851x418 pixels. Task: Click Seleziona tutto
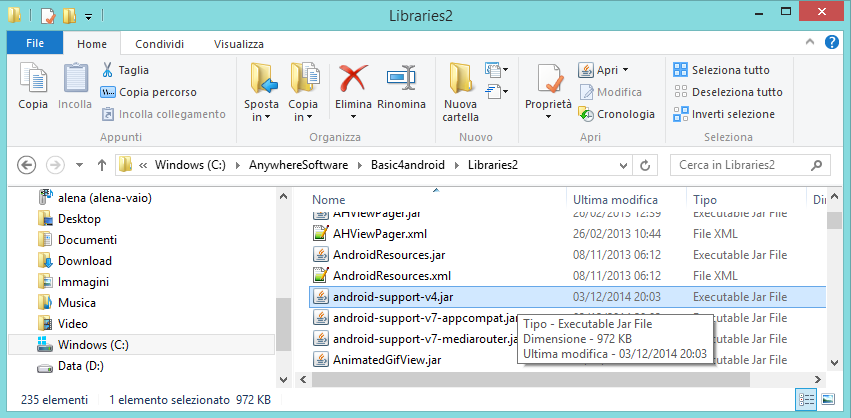[x=721, y=70]
